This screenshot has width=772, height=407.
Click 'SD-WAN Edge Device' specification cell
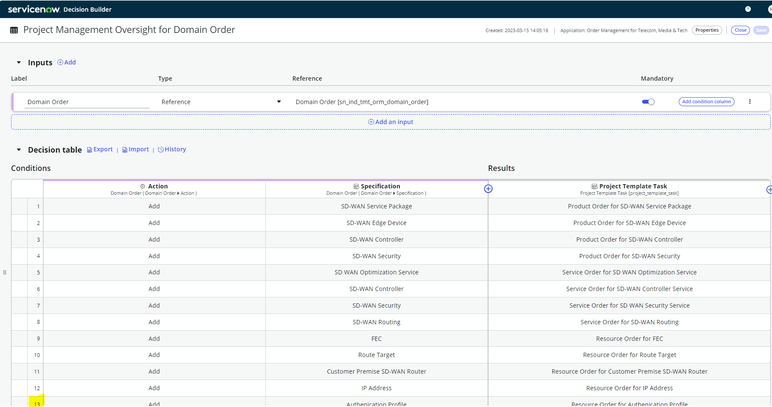(x=376, y=223)
